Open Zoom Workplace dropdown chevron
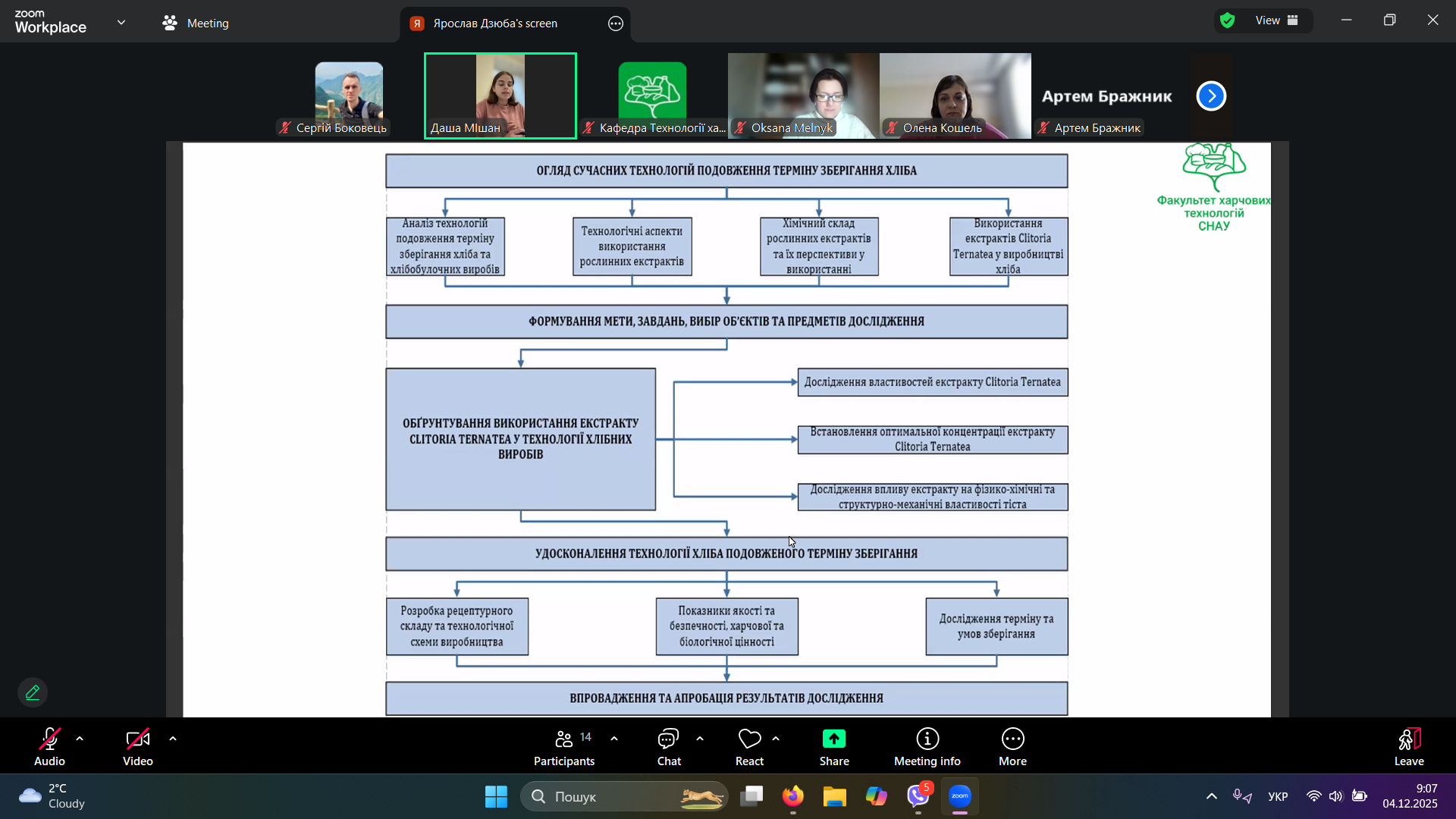This screenshot has height=819, width=1456. click(x=121, y=23)
